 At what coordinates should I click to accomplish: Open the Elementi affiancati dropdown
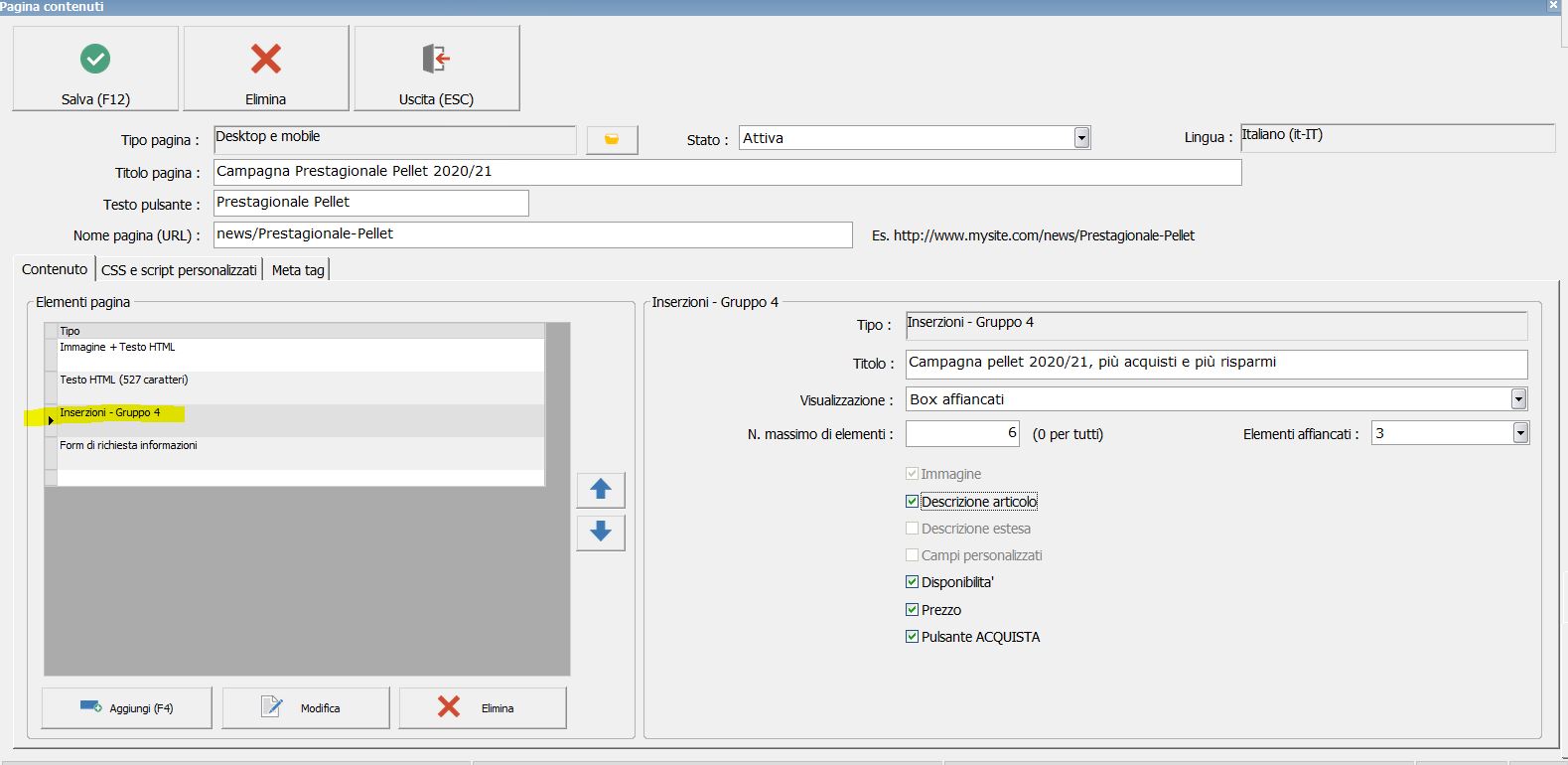[1520, 433]
